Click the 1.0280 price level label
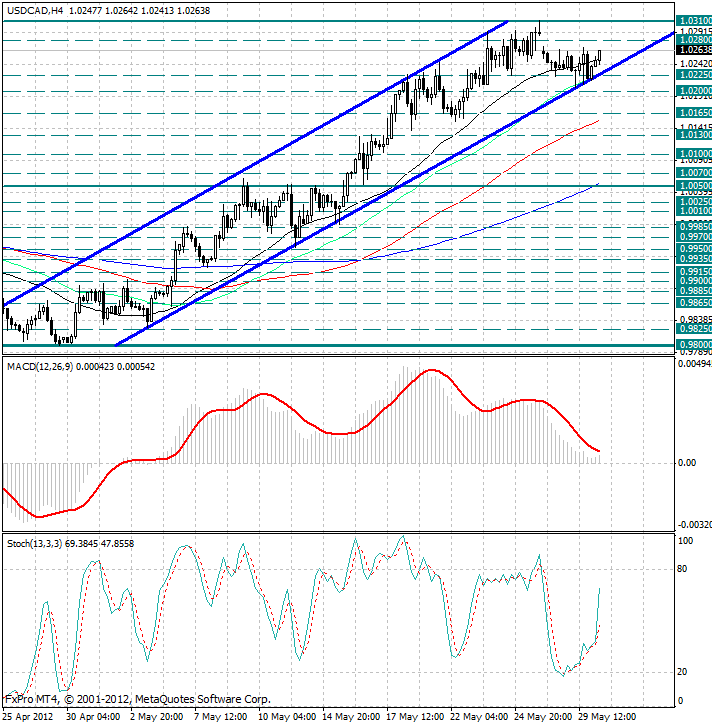 coord(694,40)
